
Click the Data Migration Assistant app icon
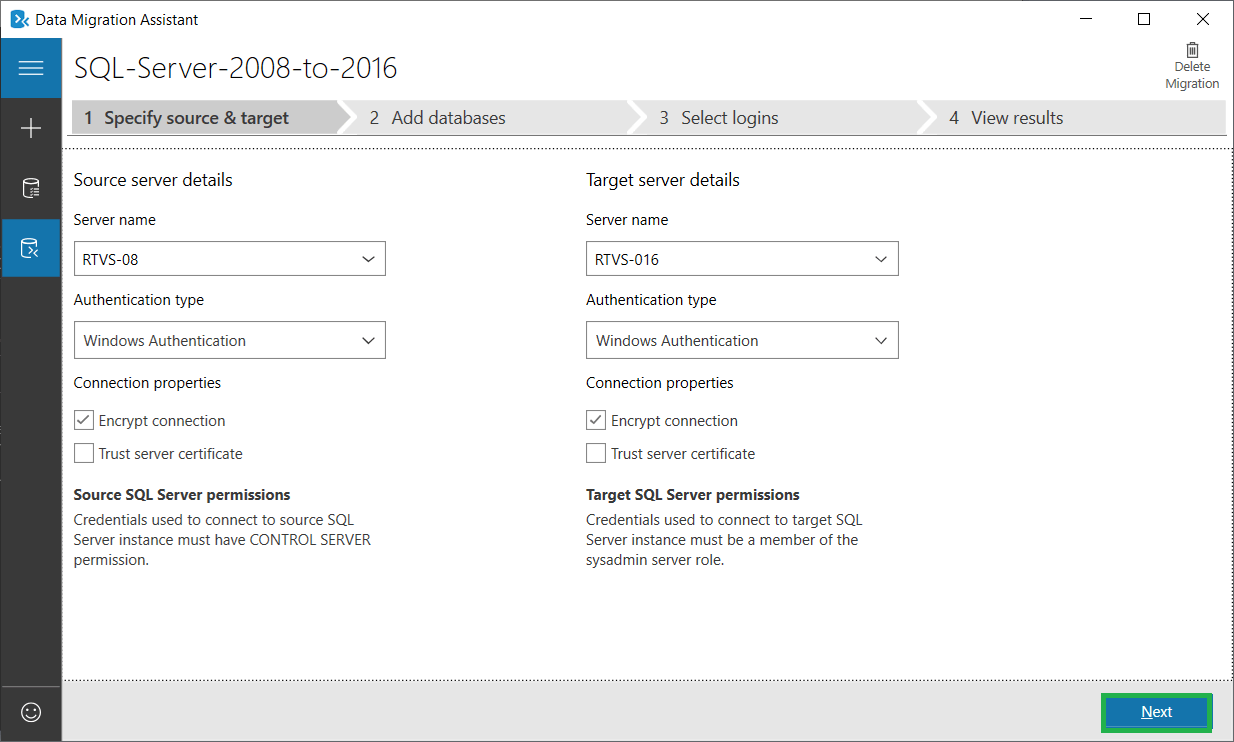[x=19, y=19]
